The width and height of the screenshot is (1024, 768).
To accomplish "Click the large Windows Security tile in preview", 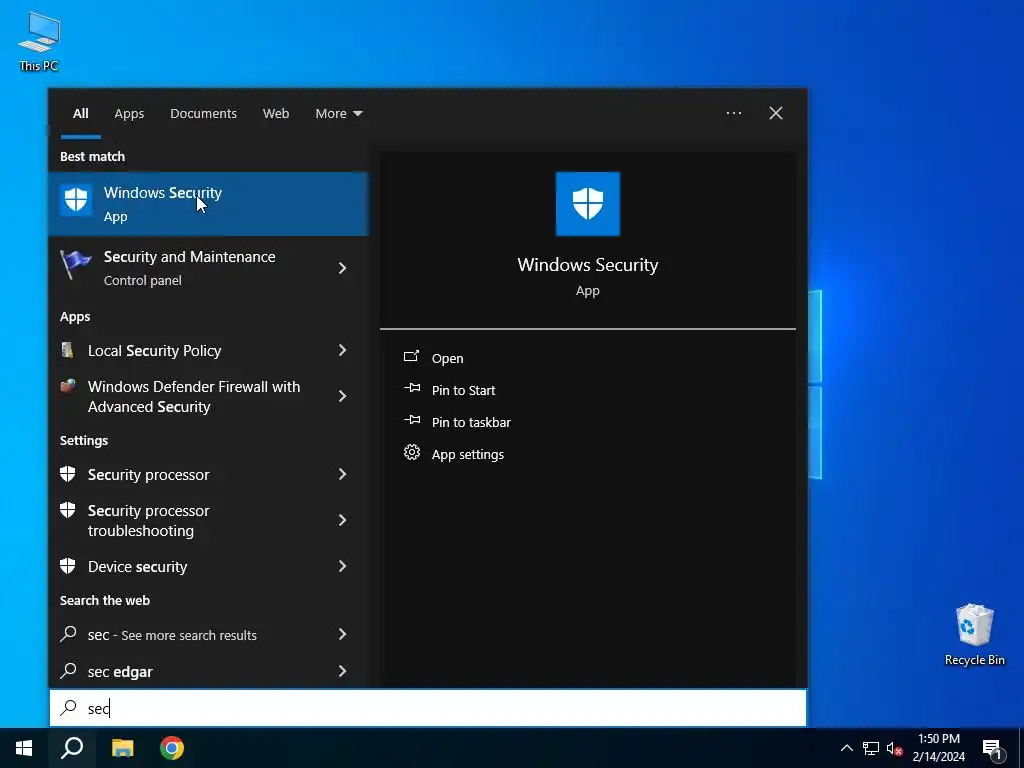I will coord(588,204).
